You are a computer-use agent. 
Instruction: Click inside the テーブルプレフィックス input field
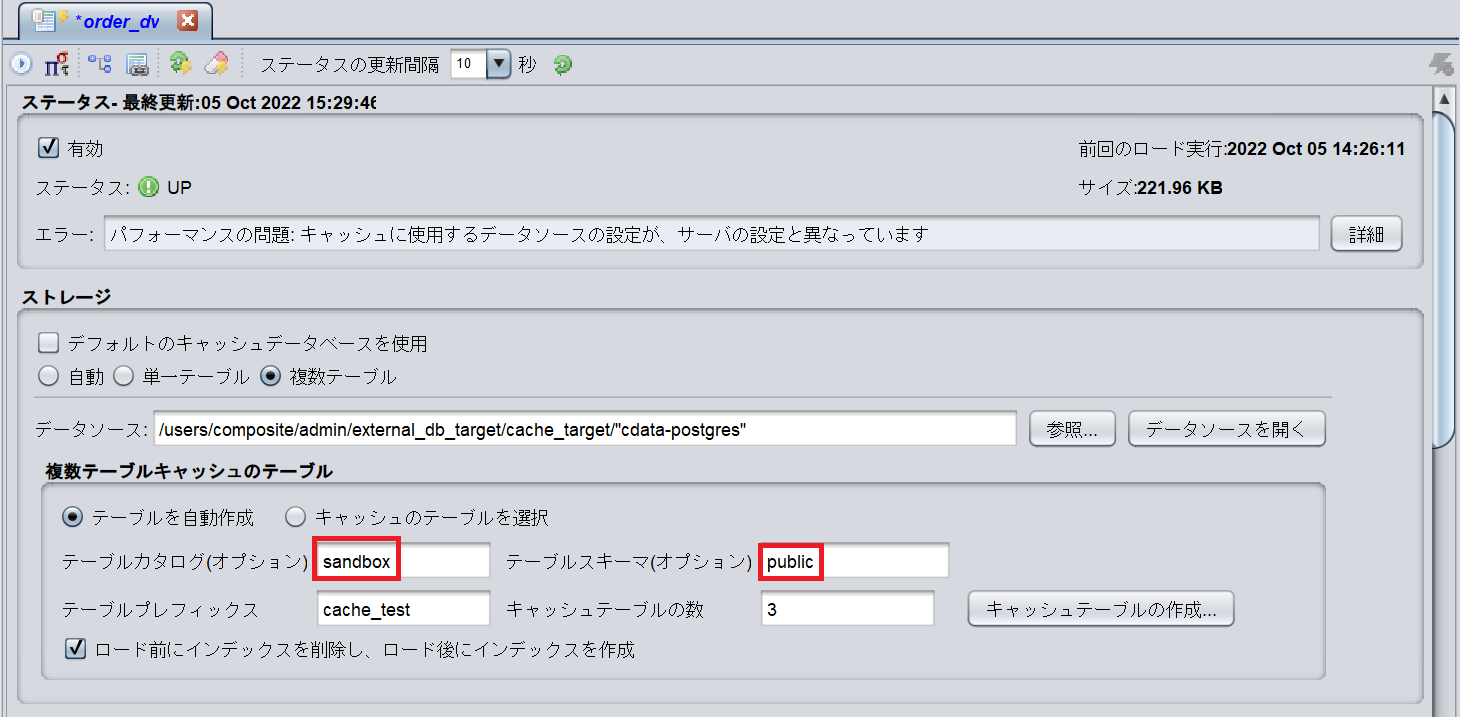tap(403, 608)
